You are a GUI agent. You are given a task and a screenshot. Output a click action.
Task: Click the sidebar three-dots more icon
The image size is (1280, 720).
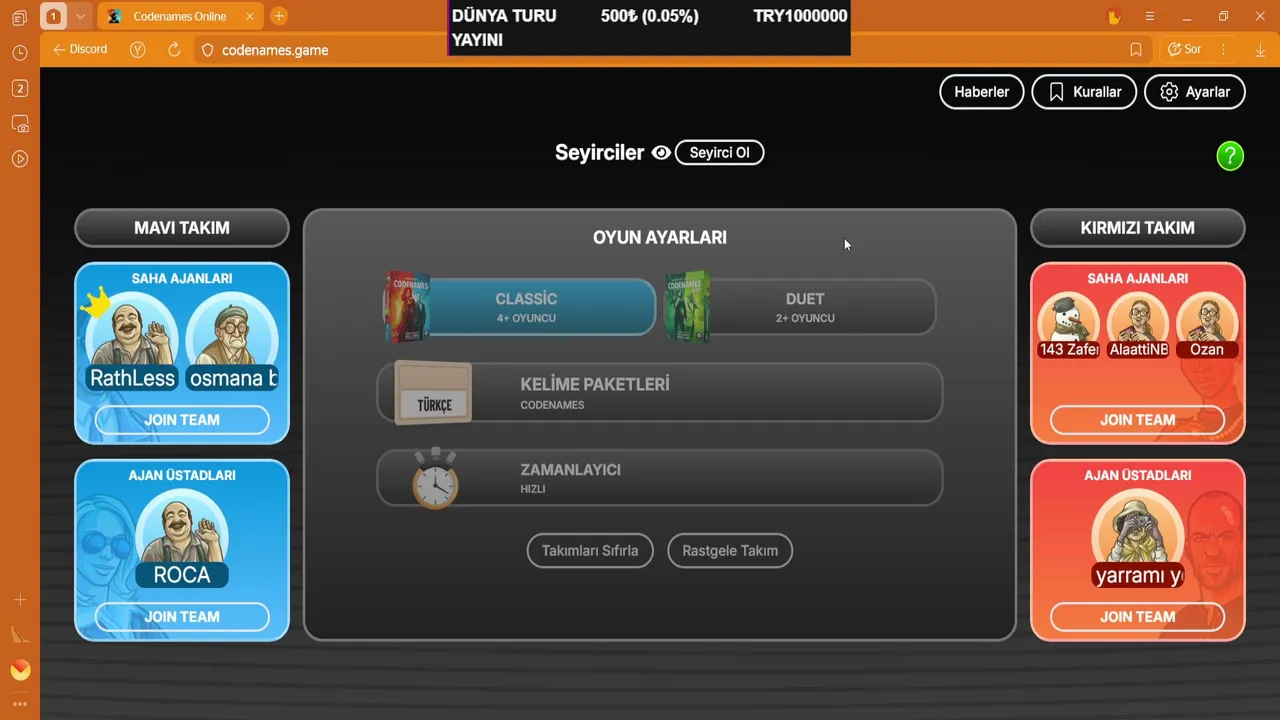[x=19, y=704]
